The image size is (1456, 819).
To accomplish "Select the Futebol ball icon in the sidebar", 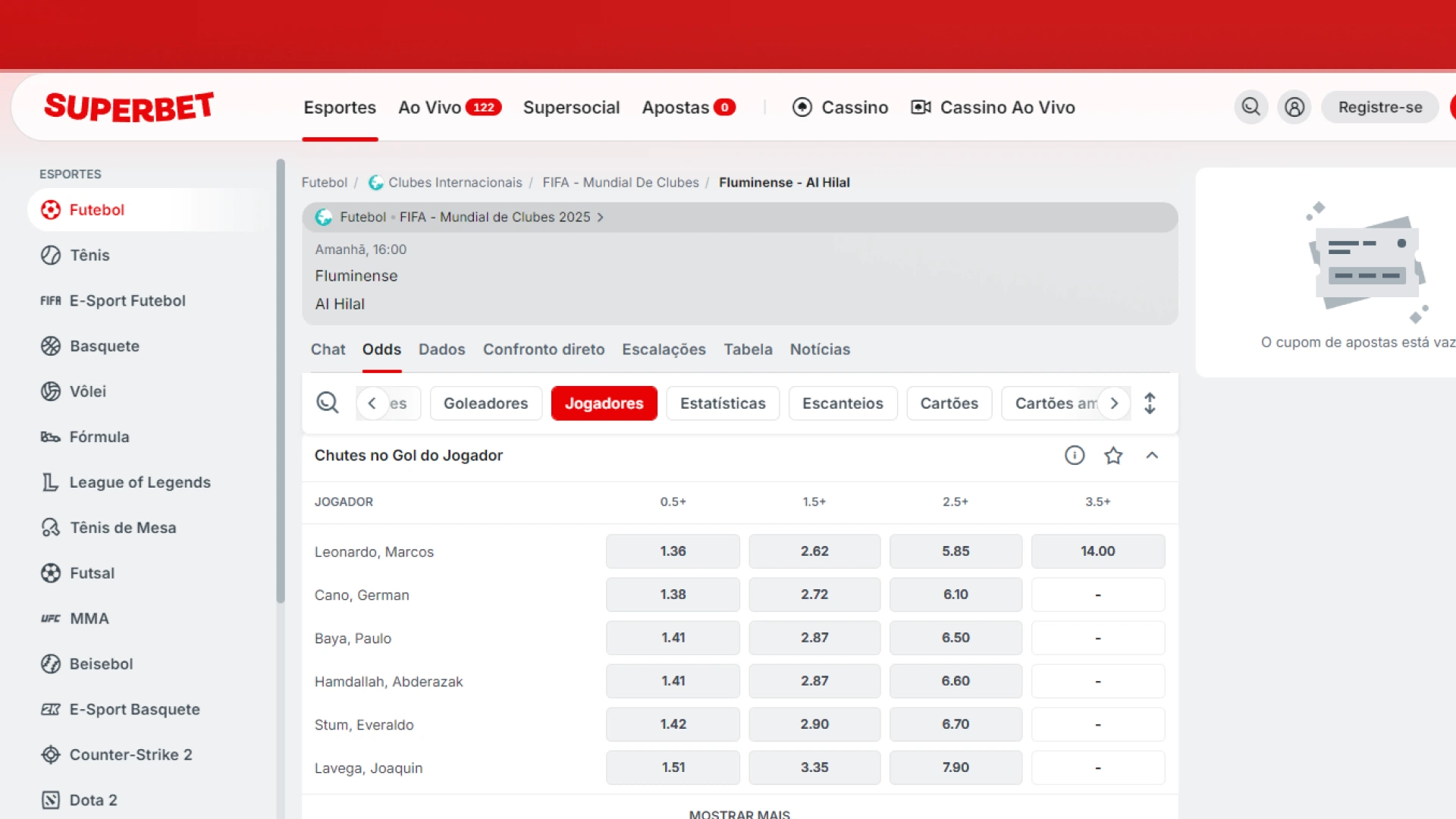I will click(x=51, y=209).
